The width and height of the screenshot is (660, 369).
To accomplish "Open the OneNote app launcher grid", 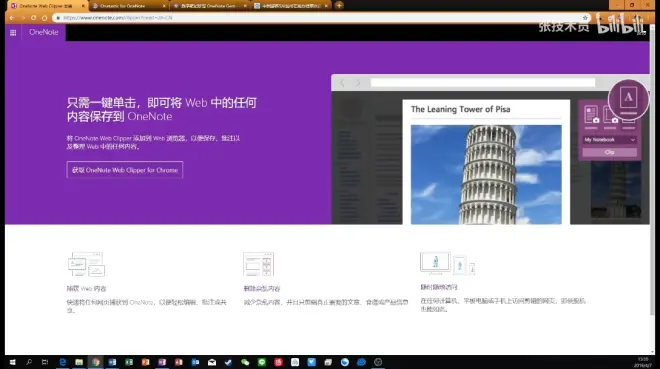I will pyautogui.click(x=13, y=32).
